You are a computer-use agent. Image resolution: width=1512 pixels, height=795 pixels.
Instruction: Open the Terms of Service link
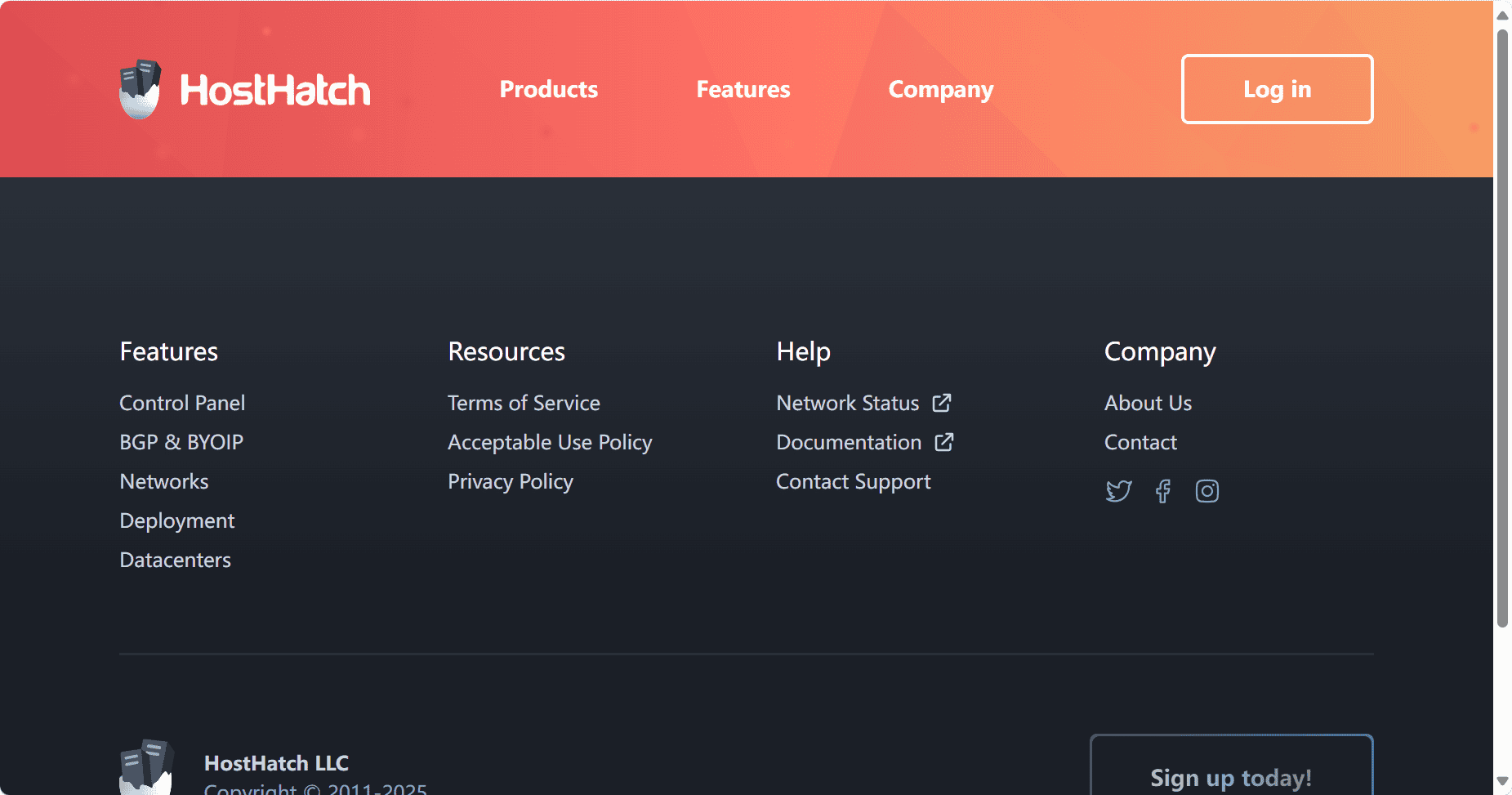pyautogui.click(x=524, y=403)
